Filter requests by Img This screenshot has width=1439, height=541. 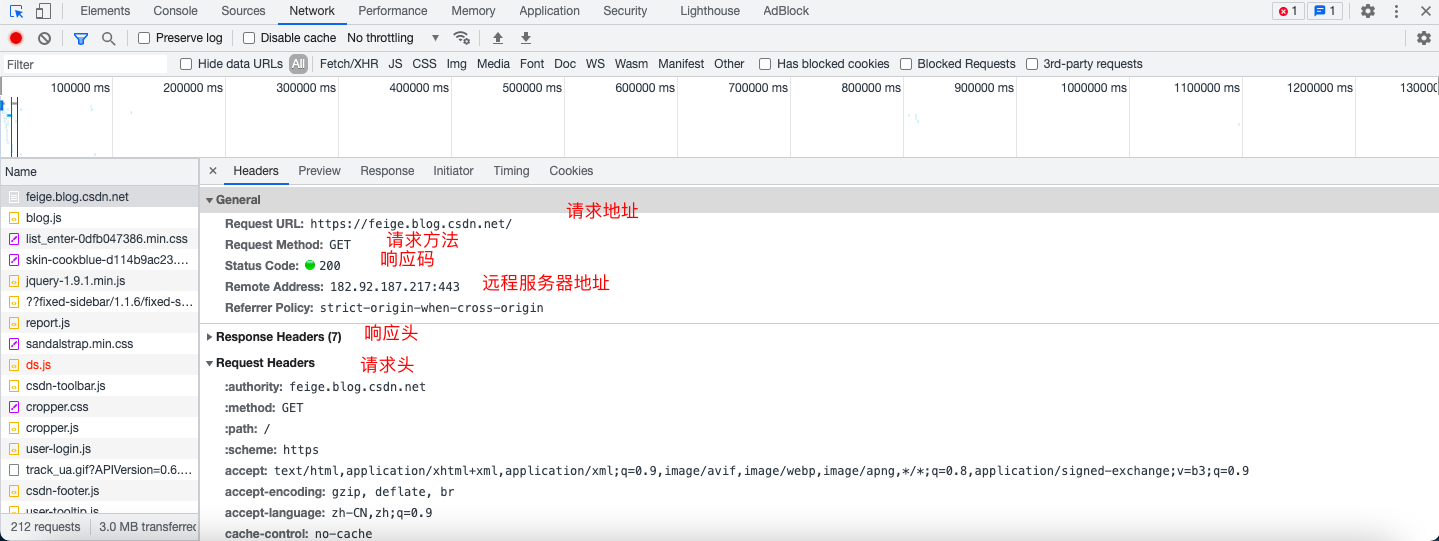456,64
